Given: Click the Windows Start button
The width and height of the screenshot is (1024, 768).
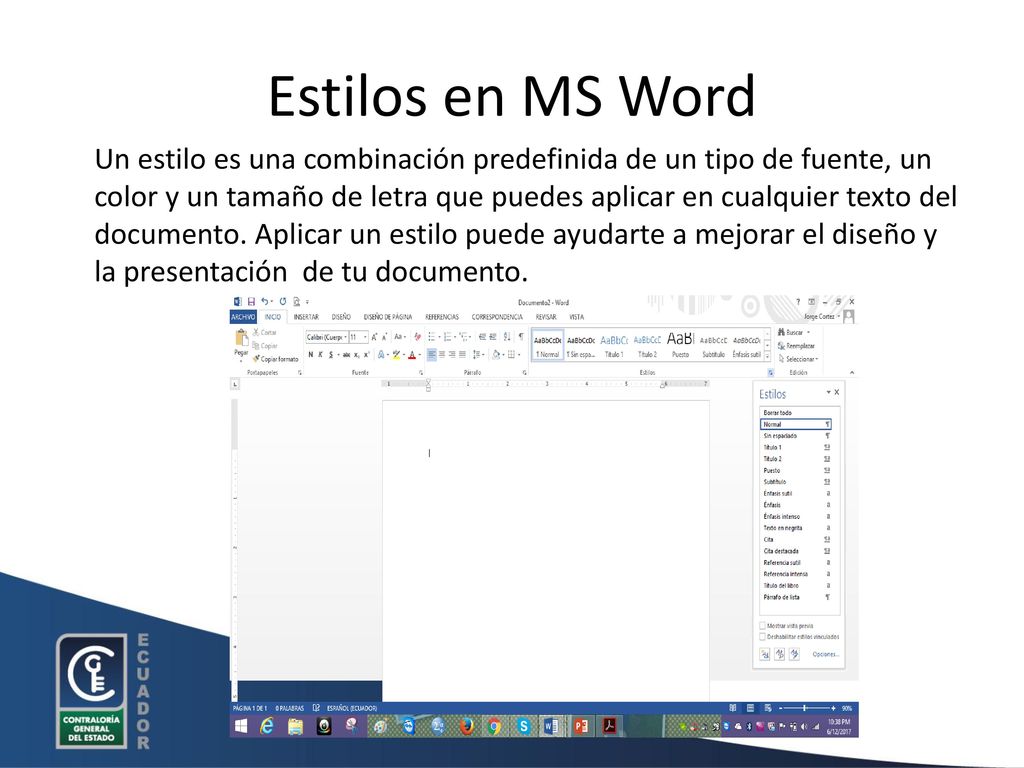Looking at the screenshot, I should pos(241,726).
